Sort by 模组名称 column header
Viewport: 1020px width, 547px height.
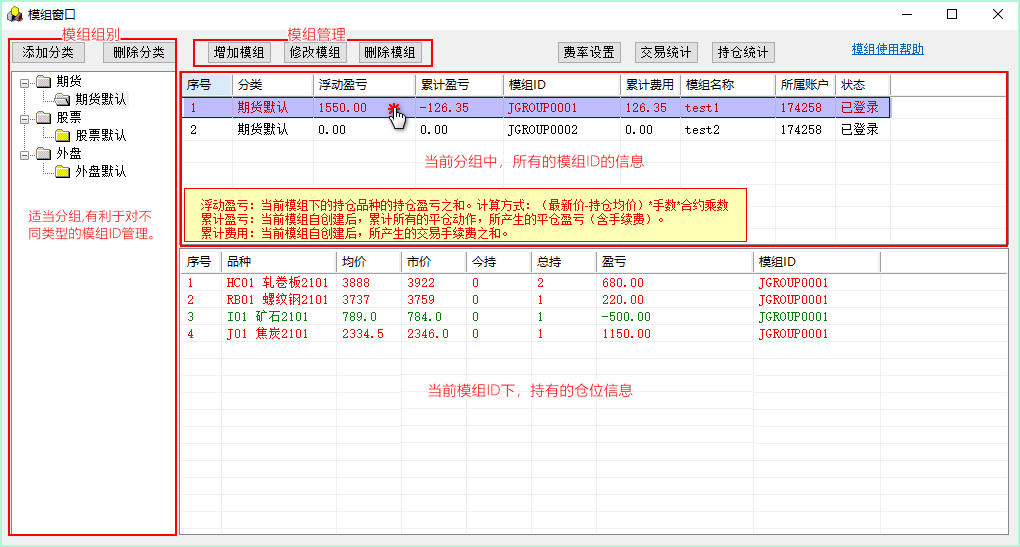point(728,85)
